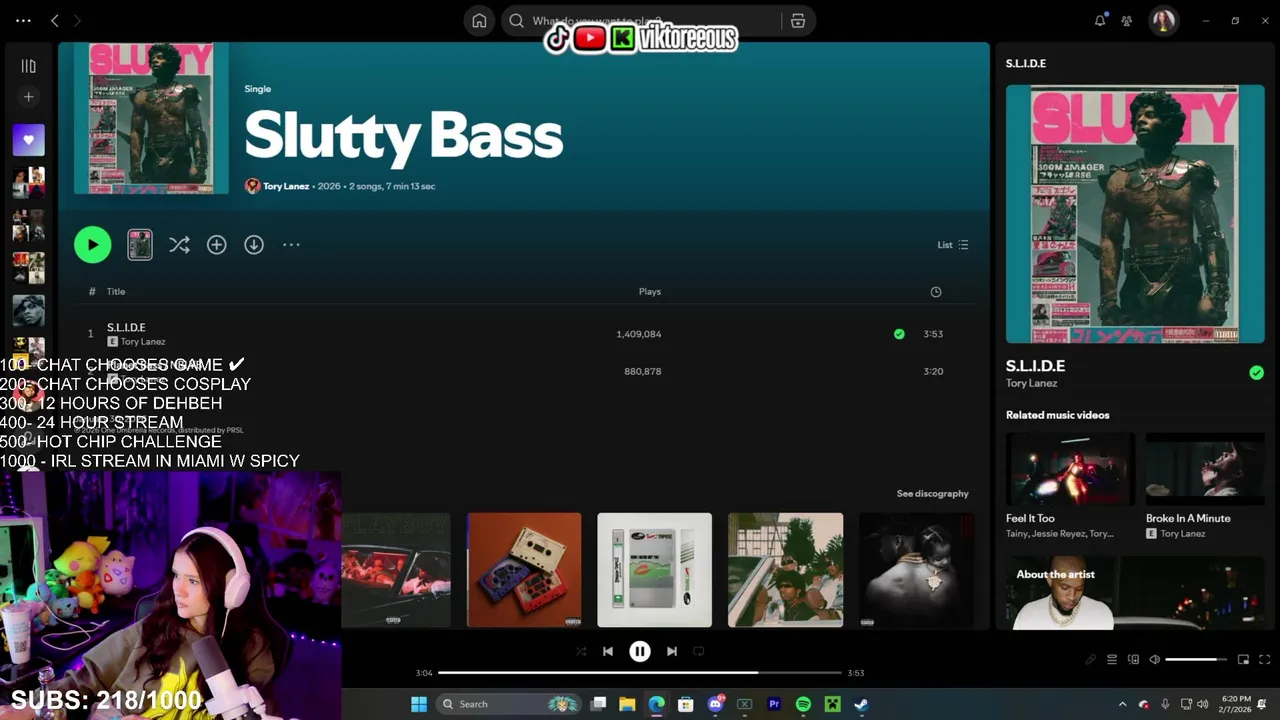Screen dimensions: 1280x720
Task: Open Your Library sidebar icon
Action: (28, 66)
